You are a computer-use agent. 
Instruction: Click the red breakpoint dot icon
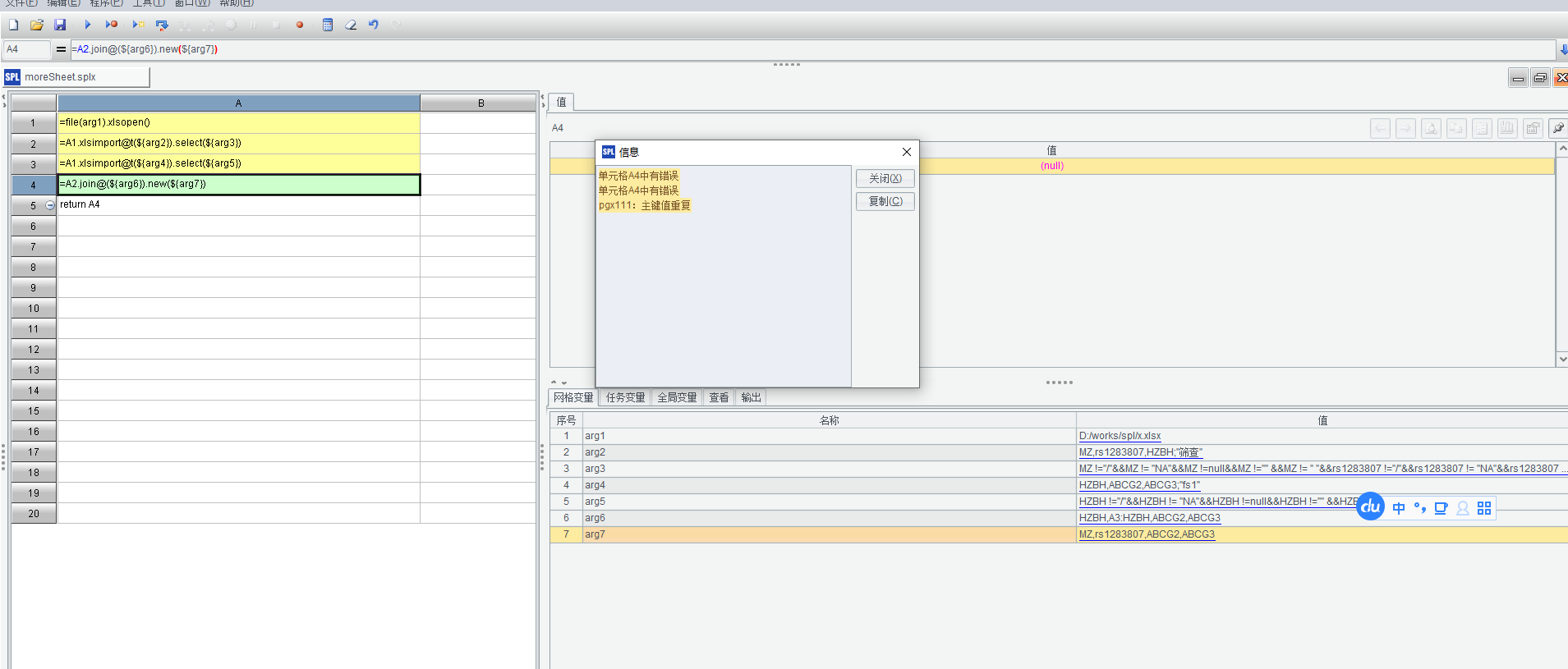[x=300, y=25]
